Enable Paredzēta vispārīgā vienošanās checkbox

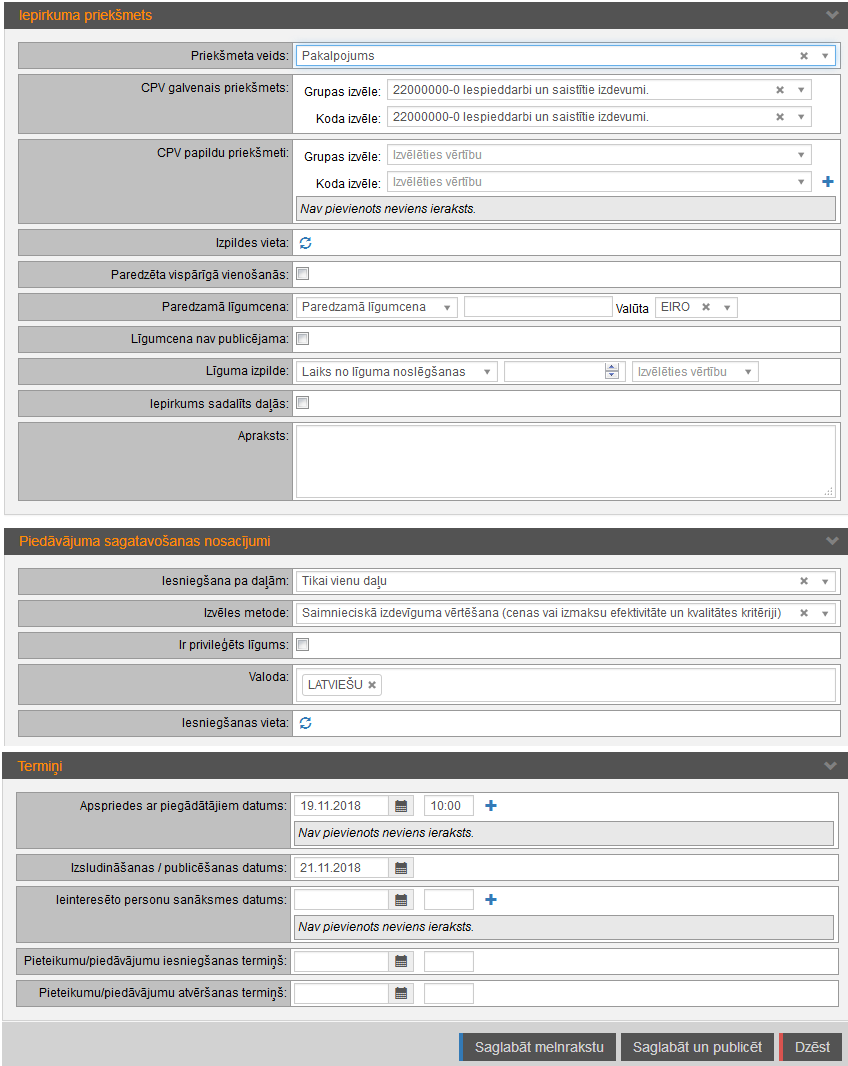(303, 274)
